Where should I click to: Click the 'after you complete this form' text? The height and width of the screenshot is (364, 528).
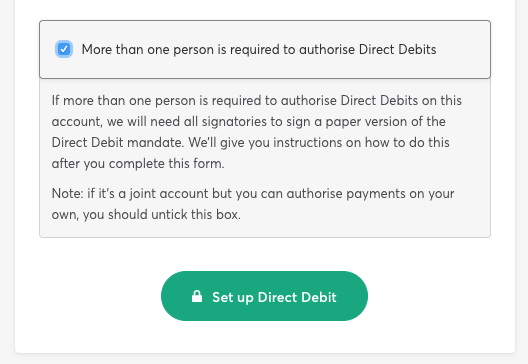138,164
